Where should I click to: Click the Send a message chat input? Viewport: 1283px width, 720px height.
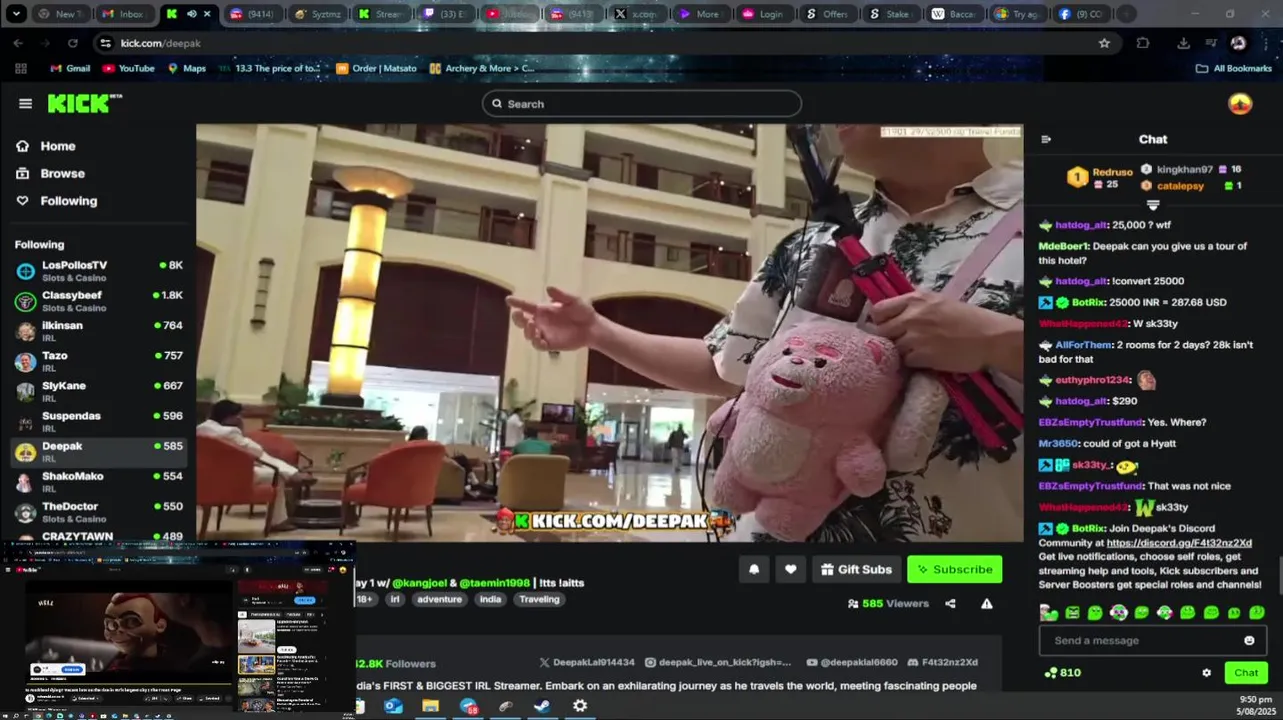[1152, 640]
